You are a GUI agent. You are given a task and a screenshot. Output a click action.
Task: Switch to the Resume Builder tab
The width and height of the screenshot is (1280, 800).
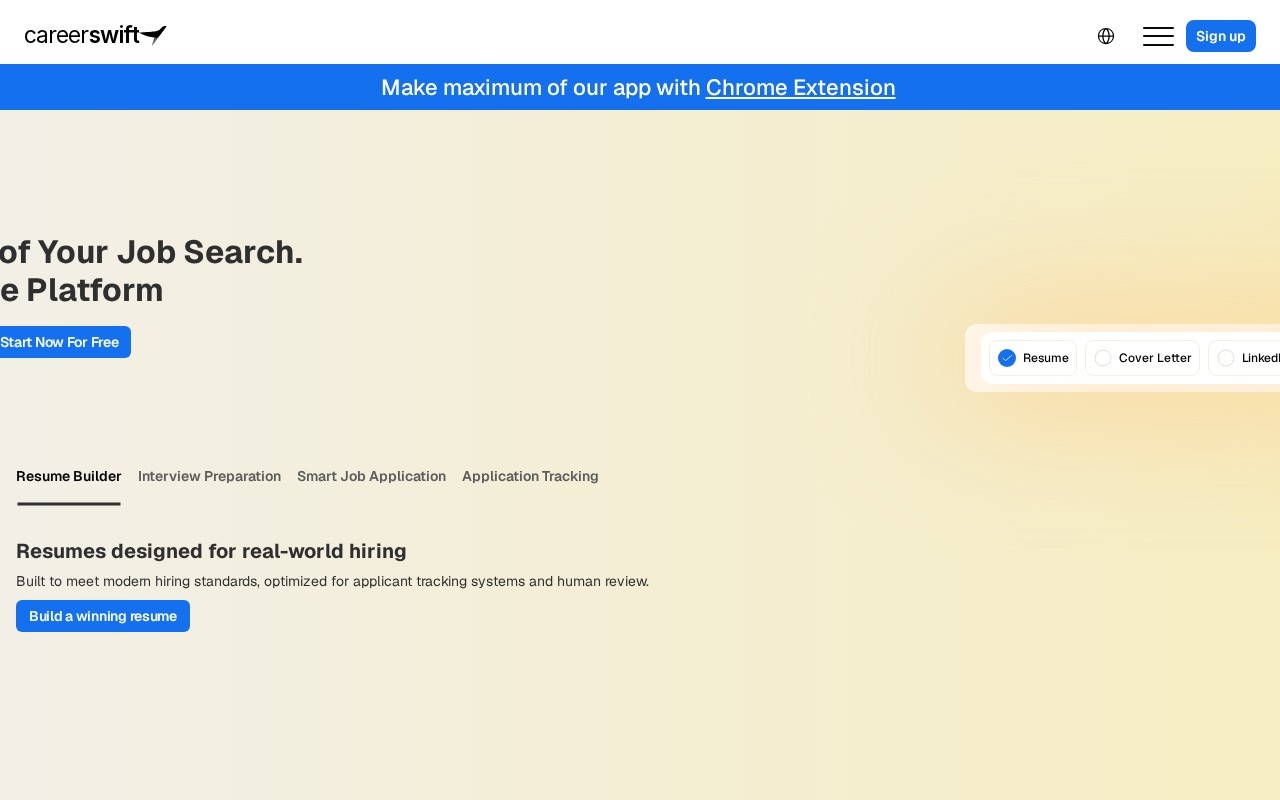[69, 476]
